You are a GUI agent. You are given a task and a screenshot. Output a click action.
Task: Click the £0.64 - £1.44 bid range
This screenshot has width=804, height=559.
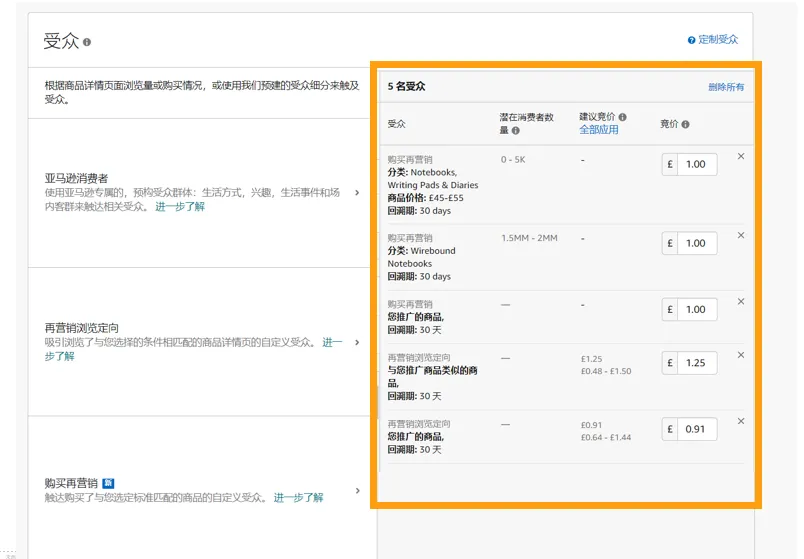click(x=606, y=437)
